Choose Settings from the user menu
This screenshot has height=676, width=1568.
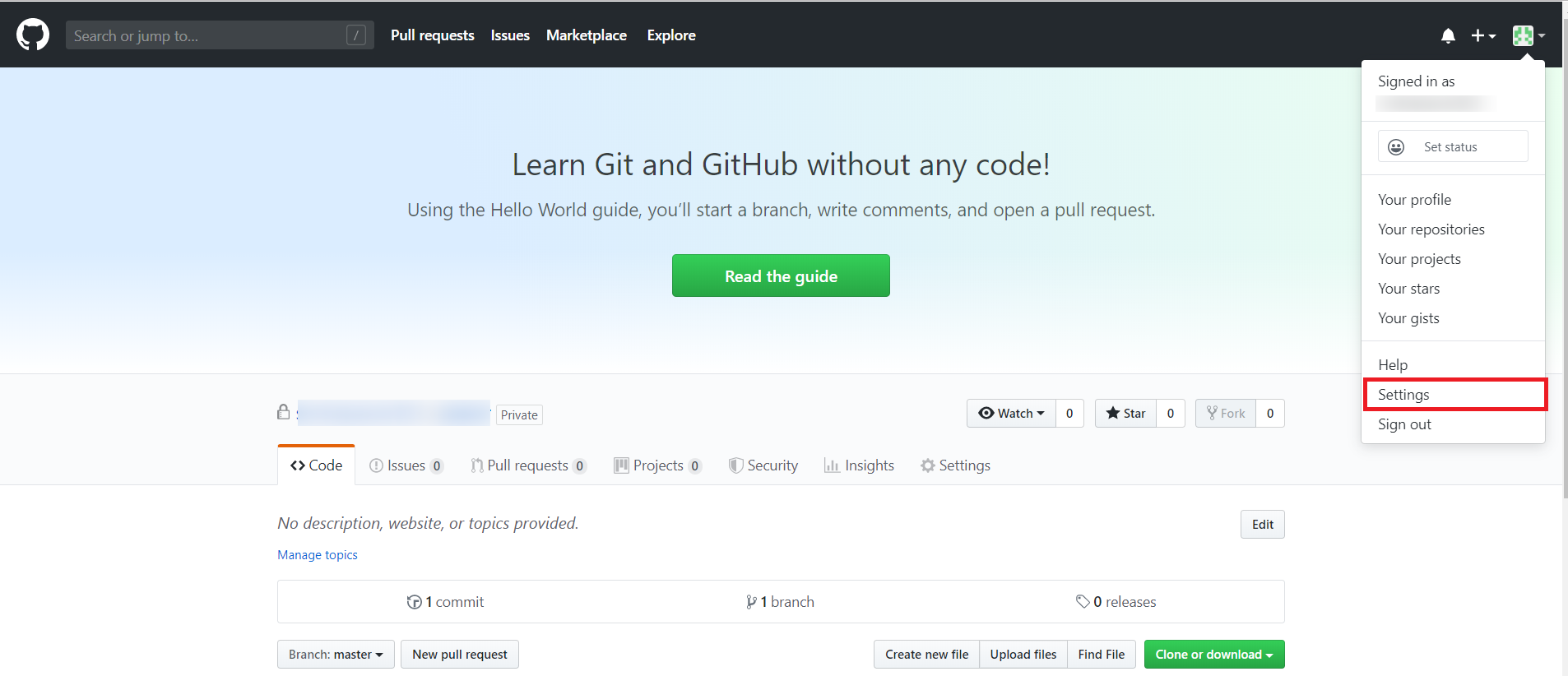1453,395
